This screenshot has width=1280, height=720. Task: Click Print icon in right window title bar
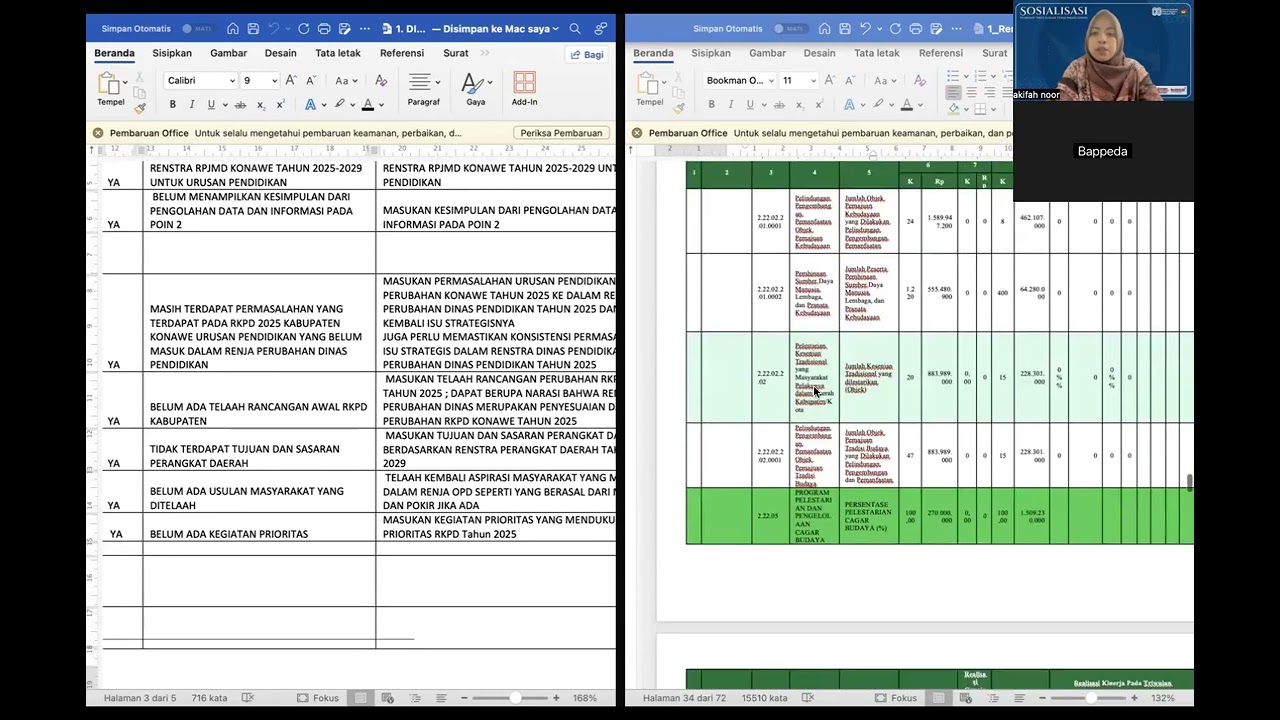(916, 29)
